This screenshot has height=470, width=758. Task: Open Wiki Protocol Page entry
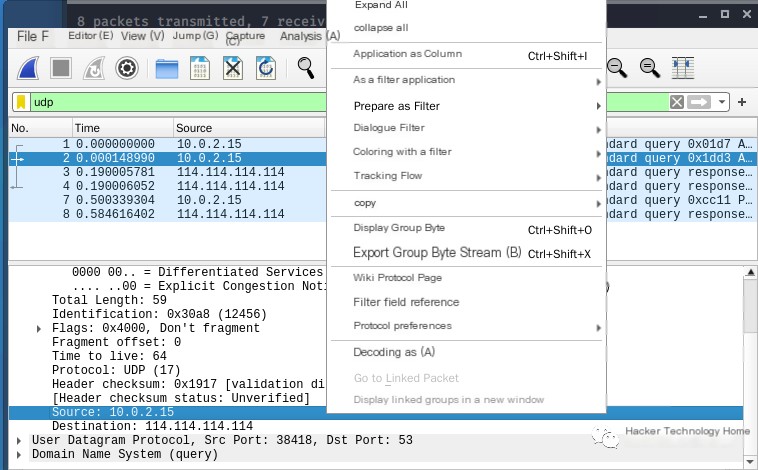click(397, 278)
